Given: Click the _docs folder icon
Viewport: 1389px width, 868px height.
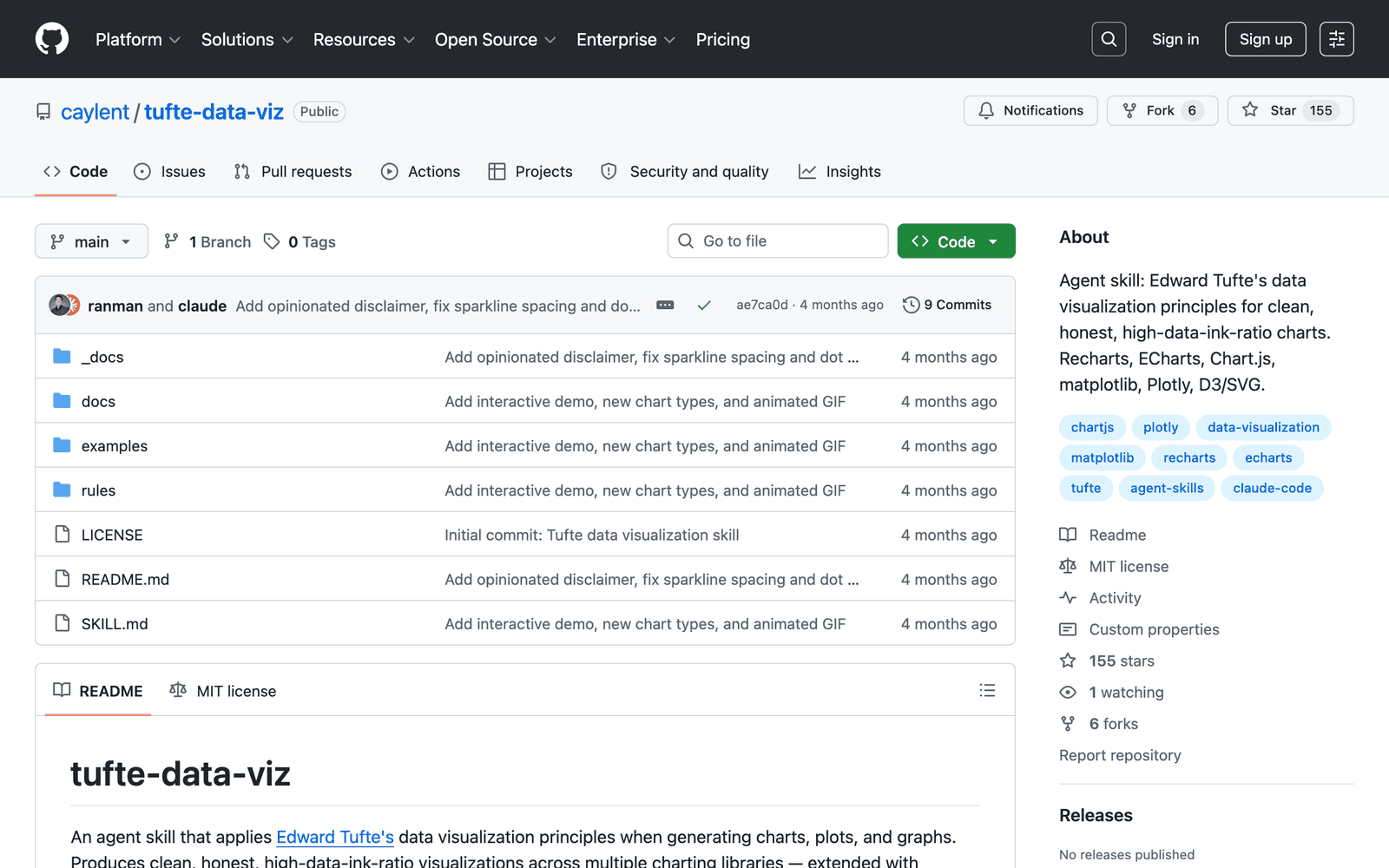Looking at the screenshot, I should pos(62,356).
